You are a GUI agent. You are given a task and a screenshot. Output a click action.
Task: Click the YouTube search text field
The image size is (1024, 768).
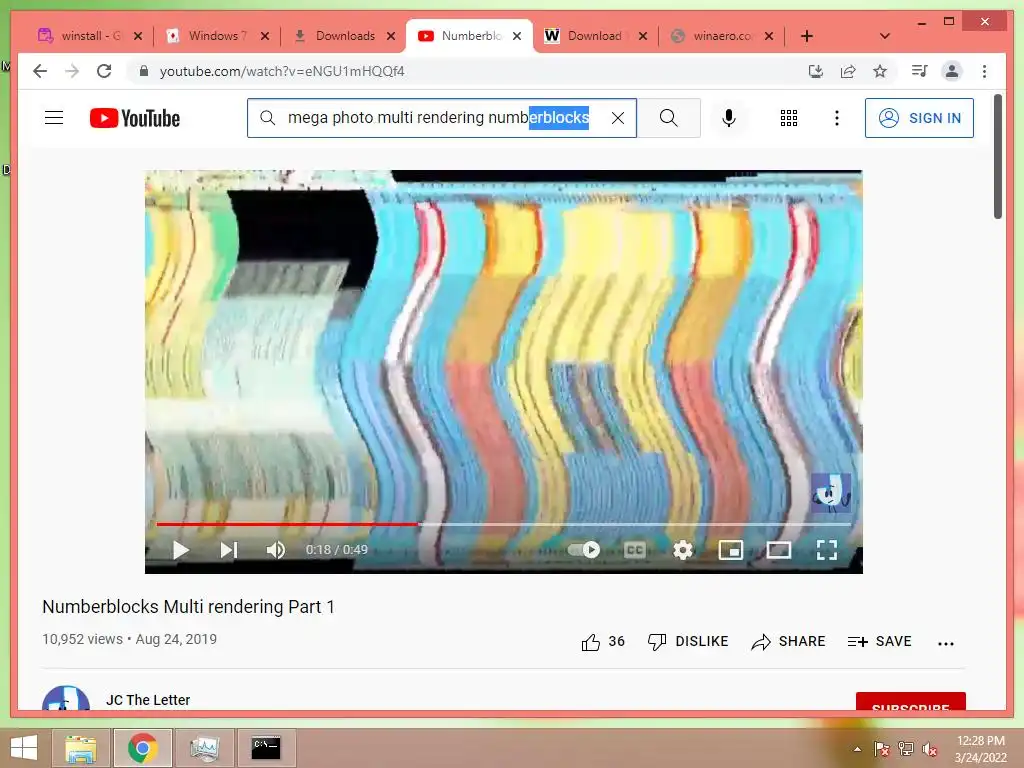pos(441,118)
